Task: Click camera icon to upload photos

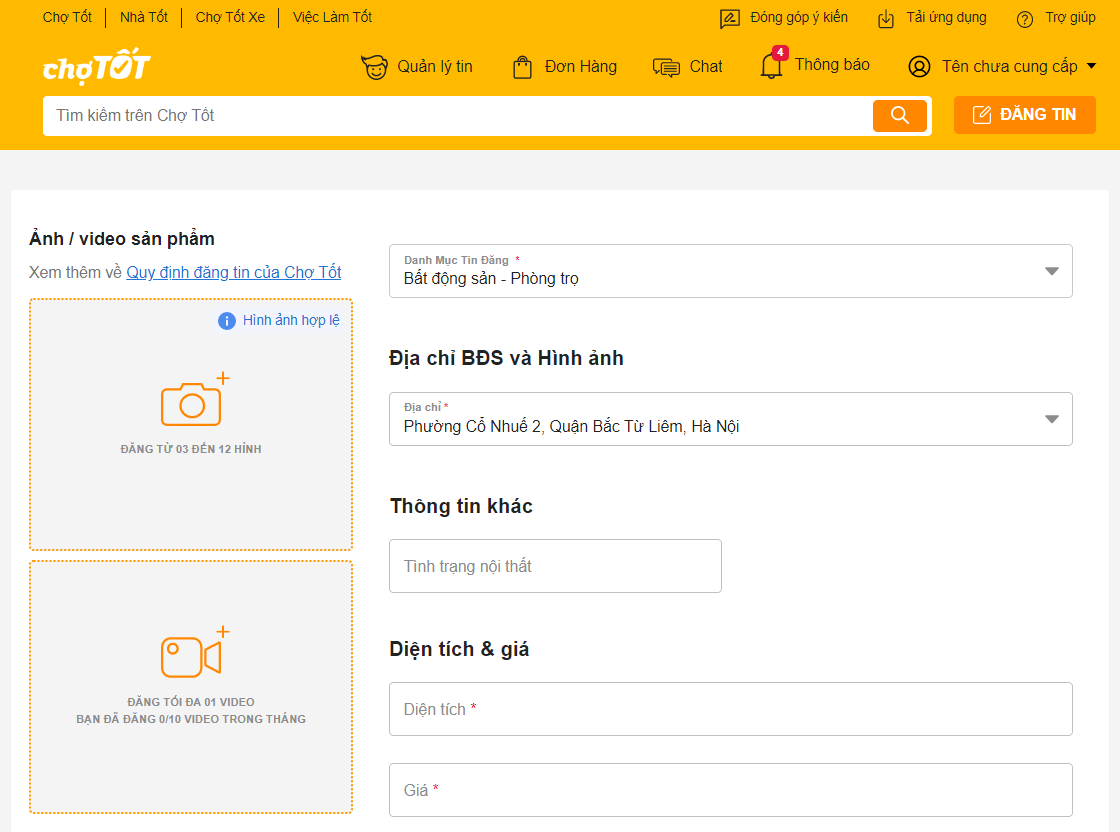Action: point(191,403)
